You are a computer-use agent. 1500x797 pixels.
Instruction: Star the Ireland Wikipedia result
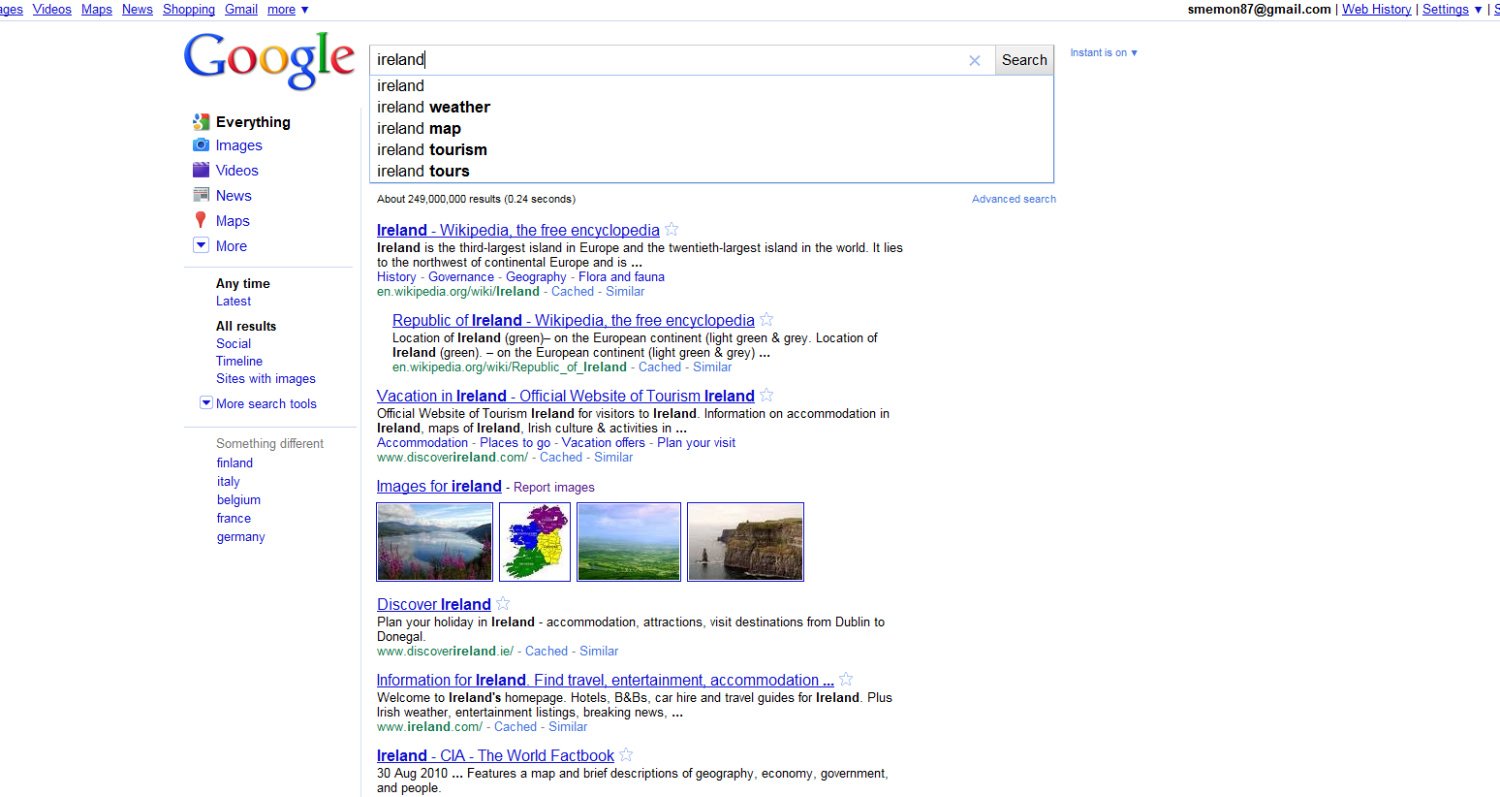pyautogui.click(x=672, y=229)
